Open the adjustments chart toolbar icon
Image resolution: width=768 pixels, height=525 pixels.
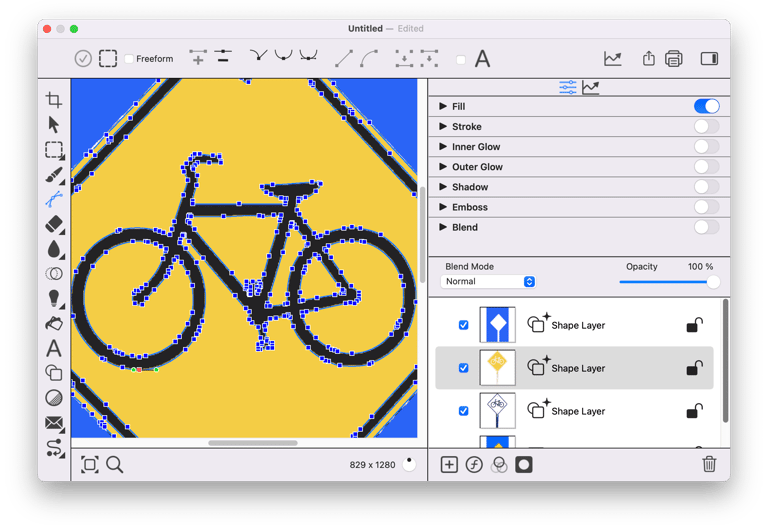(612, 59)
